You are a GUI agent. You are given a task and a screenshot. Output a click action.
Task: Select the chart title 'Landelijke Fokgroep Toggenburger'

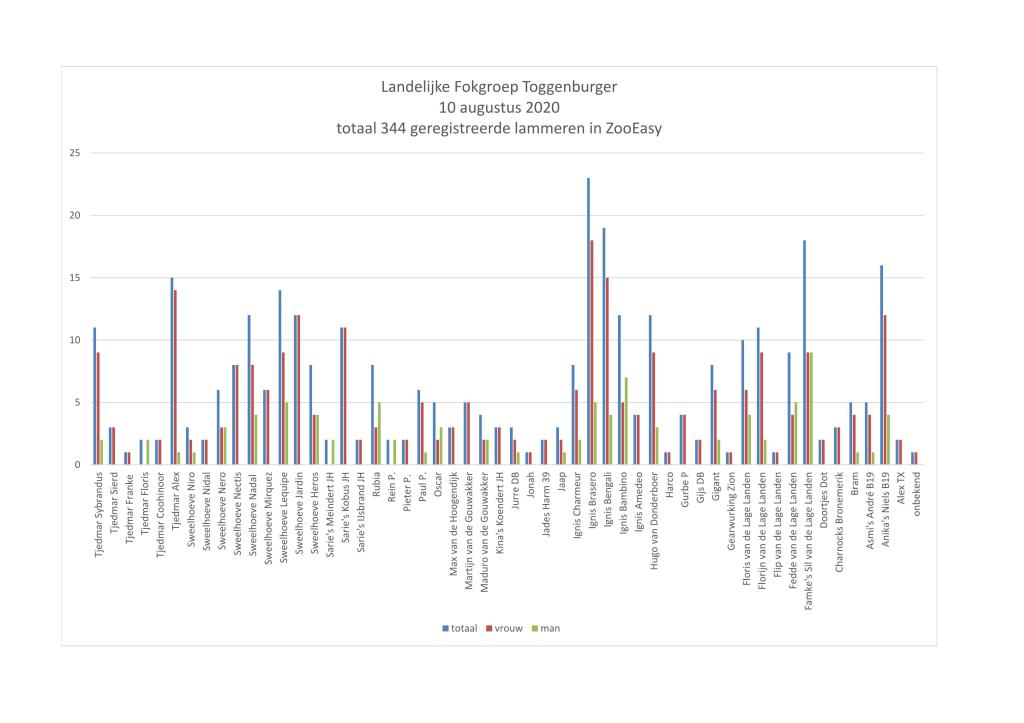[499, 87]
